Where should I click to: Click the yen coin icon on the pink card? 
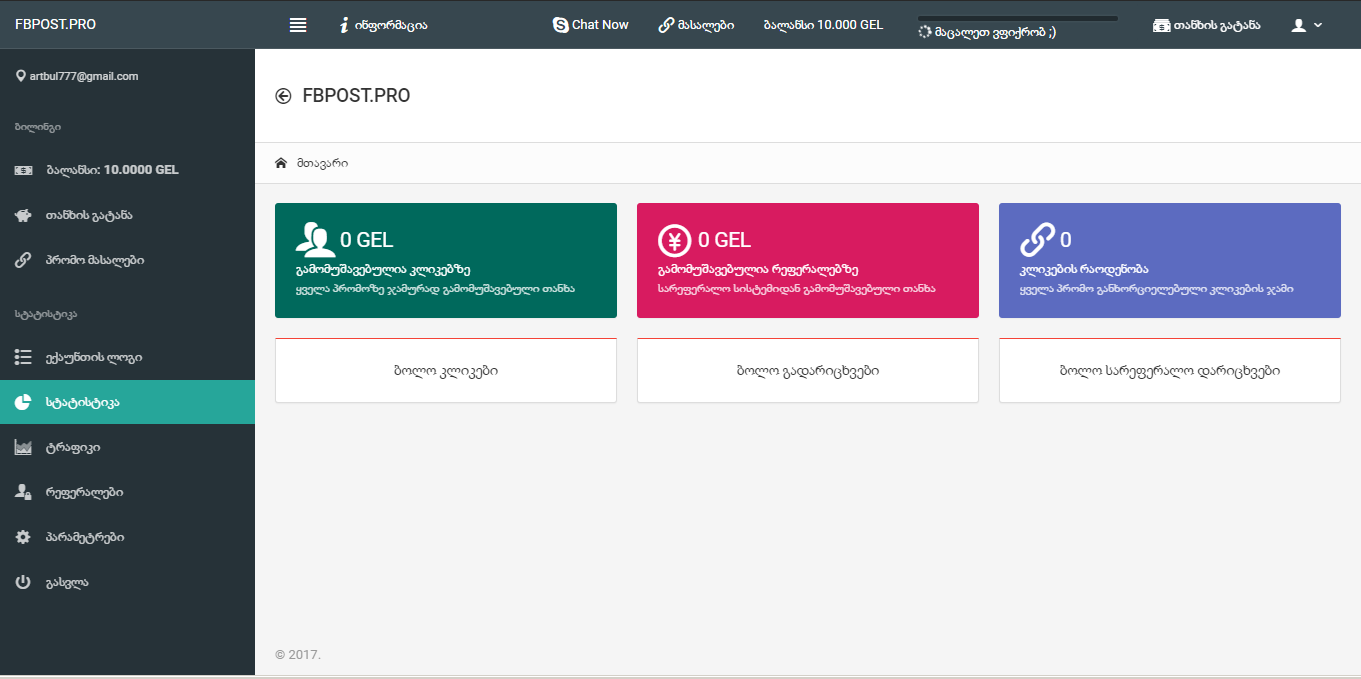tap(674, 240)
